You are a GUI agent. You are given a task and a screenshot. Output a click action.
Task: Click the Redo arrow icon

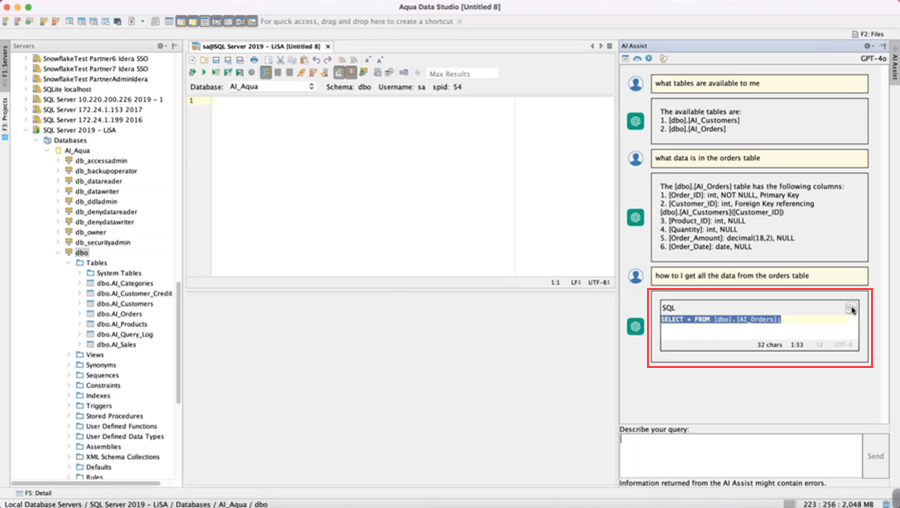(x=328, y=60)
